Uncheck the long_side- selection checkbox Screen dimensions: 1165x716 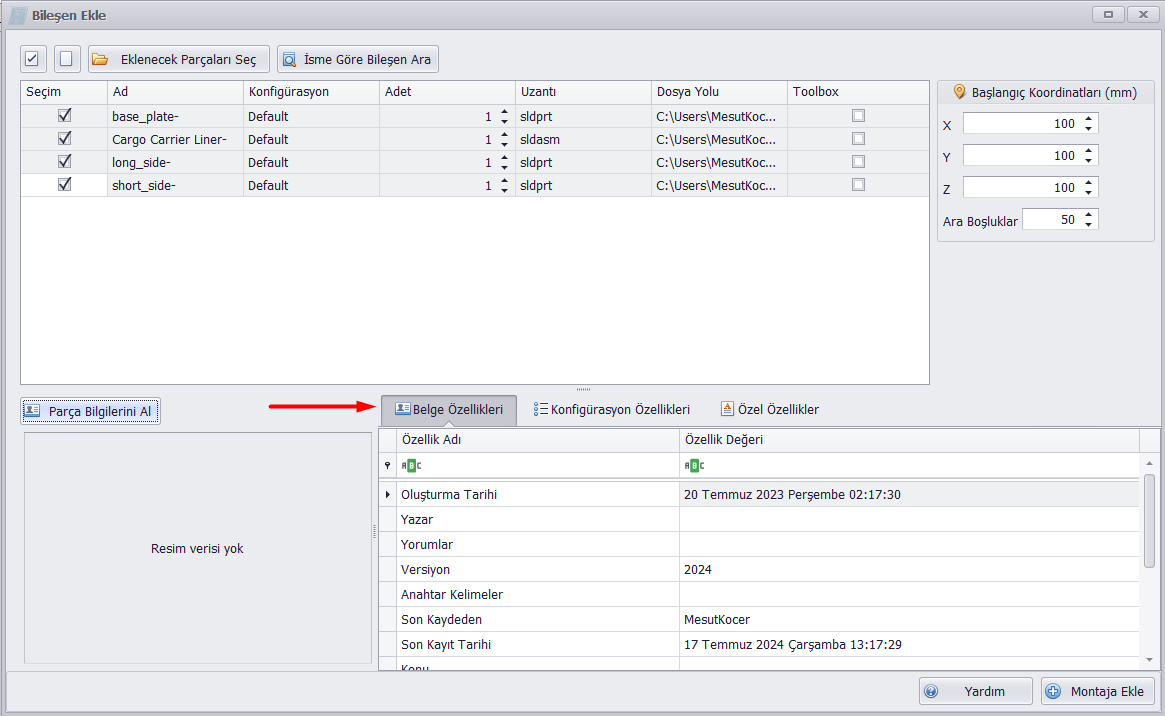tap(65, 162)
